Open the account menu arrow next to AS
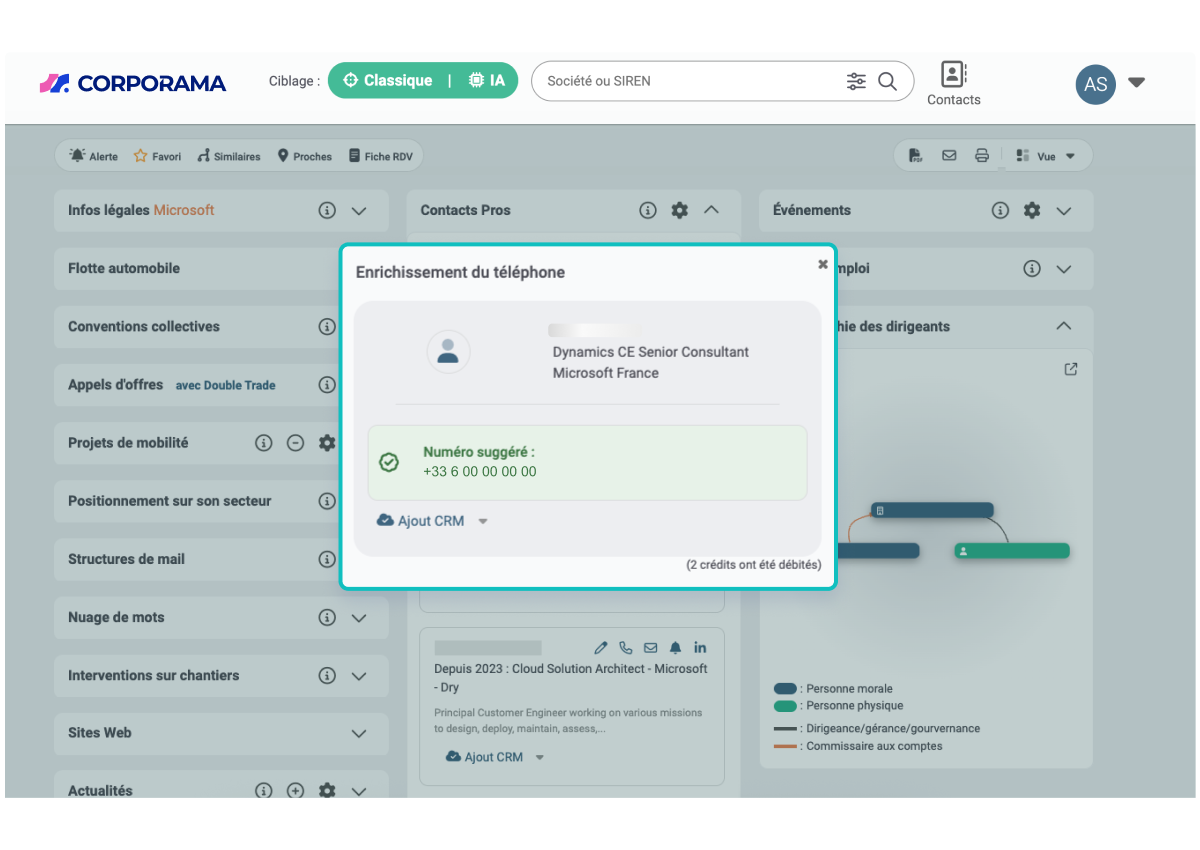Screen dimensions: 1200x850 point(1137,83)
